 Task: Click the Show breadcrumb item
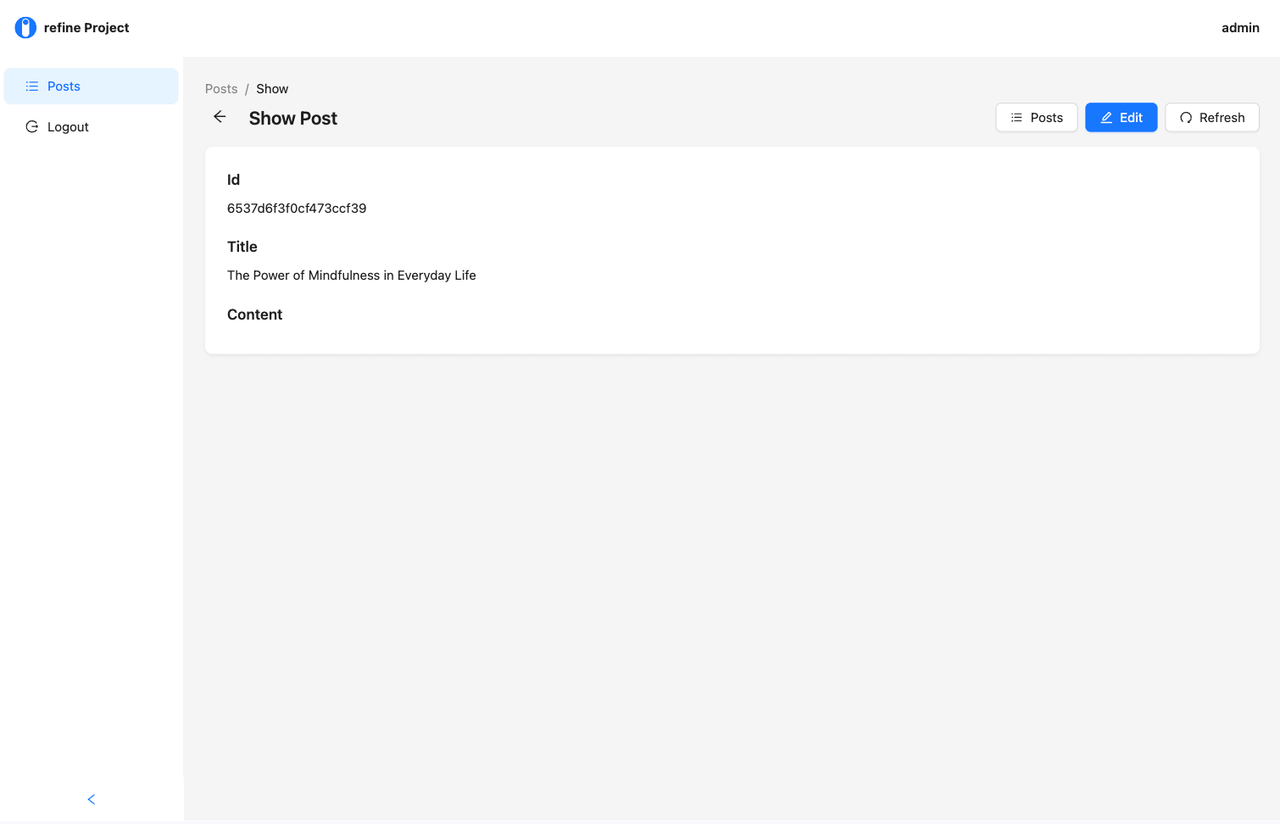coord(272,89)
